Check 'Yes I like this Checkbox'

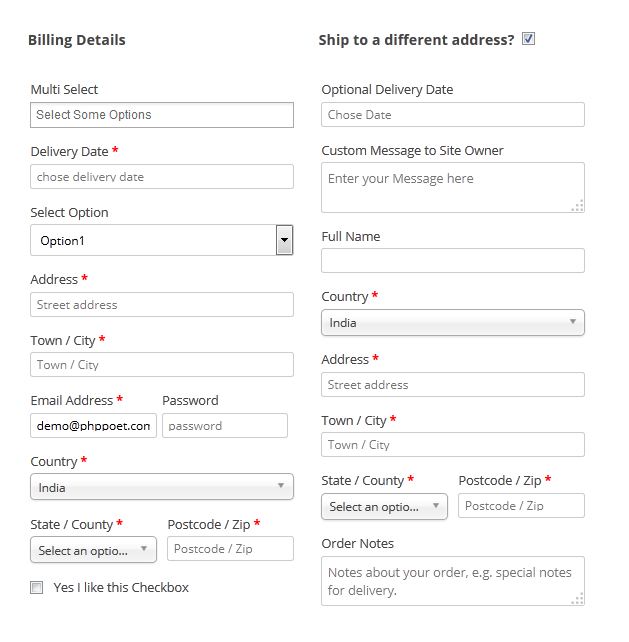coord(37,588)
